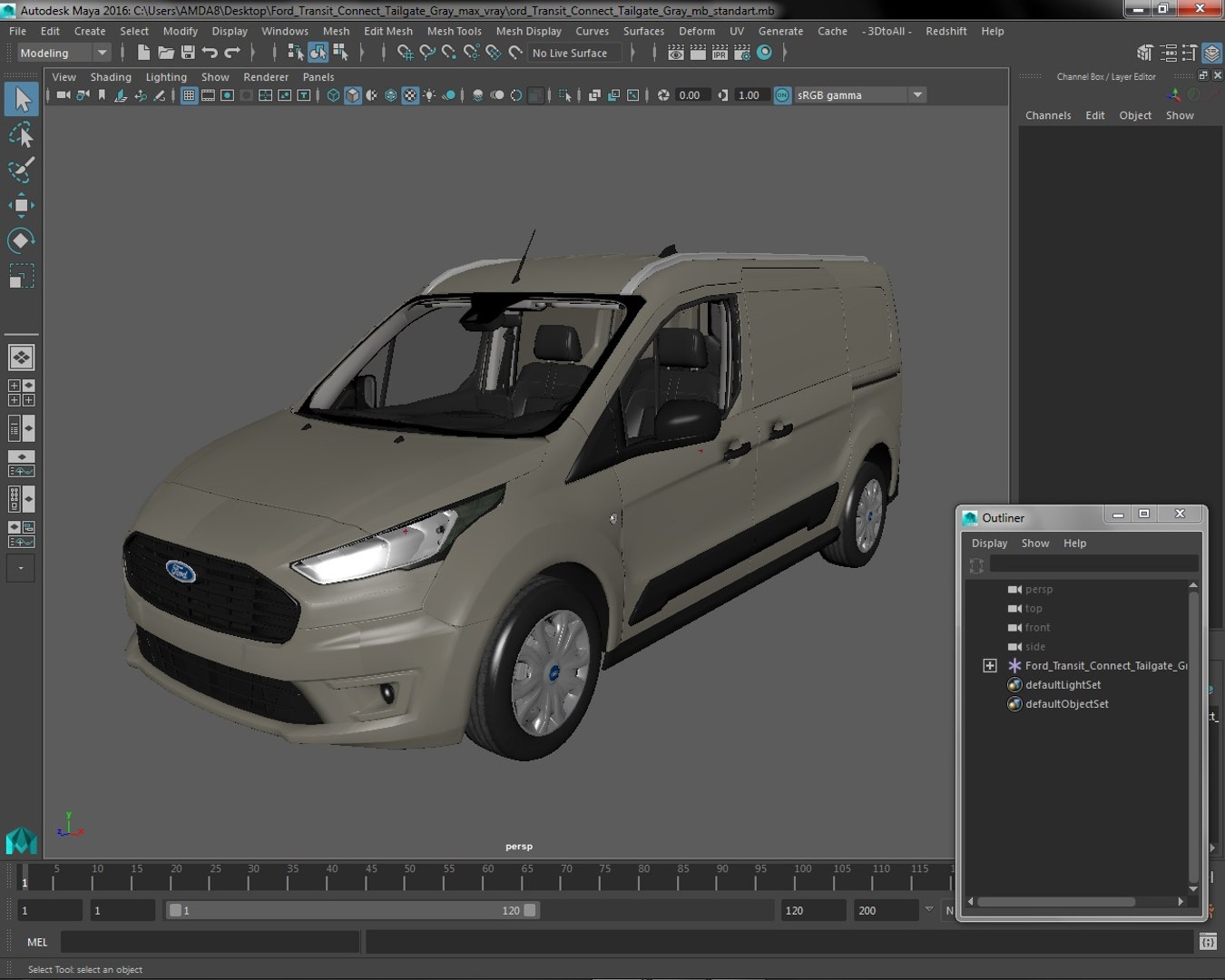Choose the Paint Selection tool
The height and width of the screenshot is (980, 1225).
tap(21, 170)
